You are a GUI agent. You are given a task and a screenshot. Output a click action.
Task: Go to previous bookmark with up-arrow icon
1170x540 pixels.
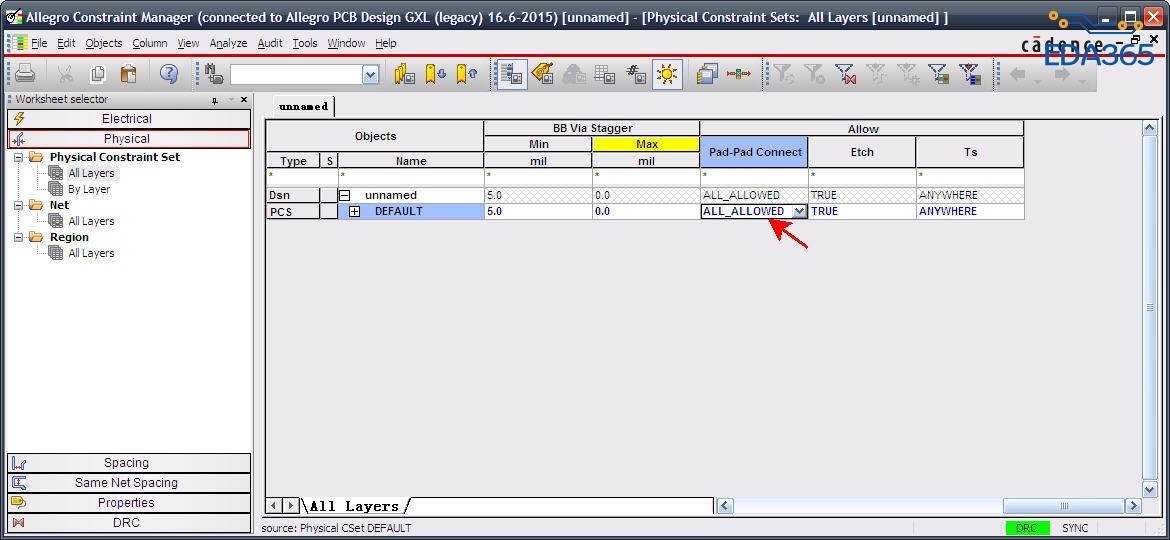click(466, 74)
